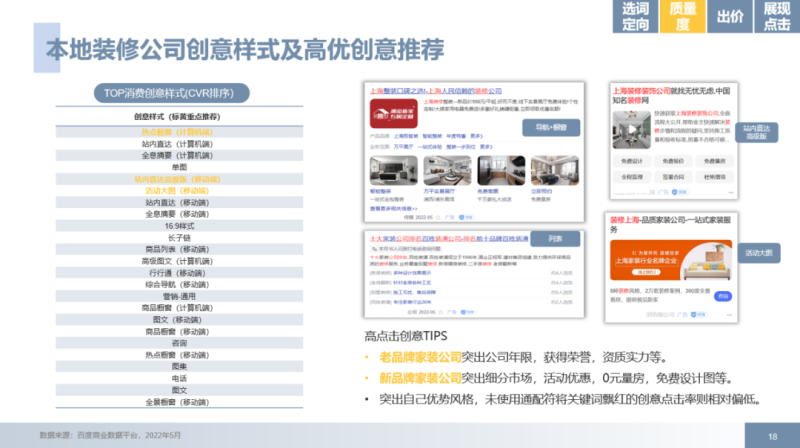Open the 智能整装 room thumbnail
800x448 pixels.
393,170
